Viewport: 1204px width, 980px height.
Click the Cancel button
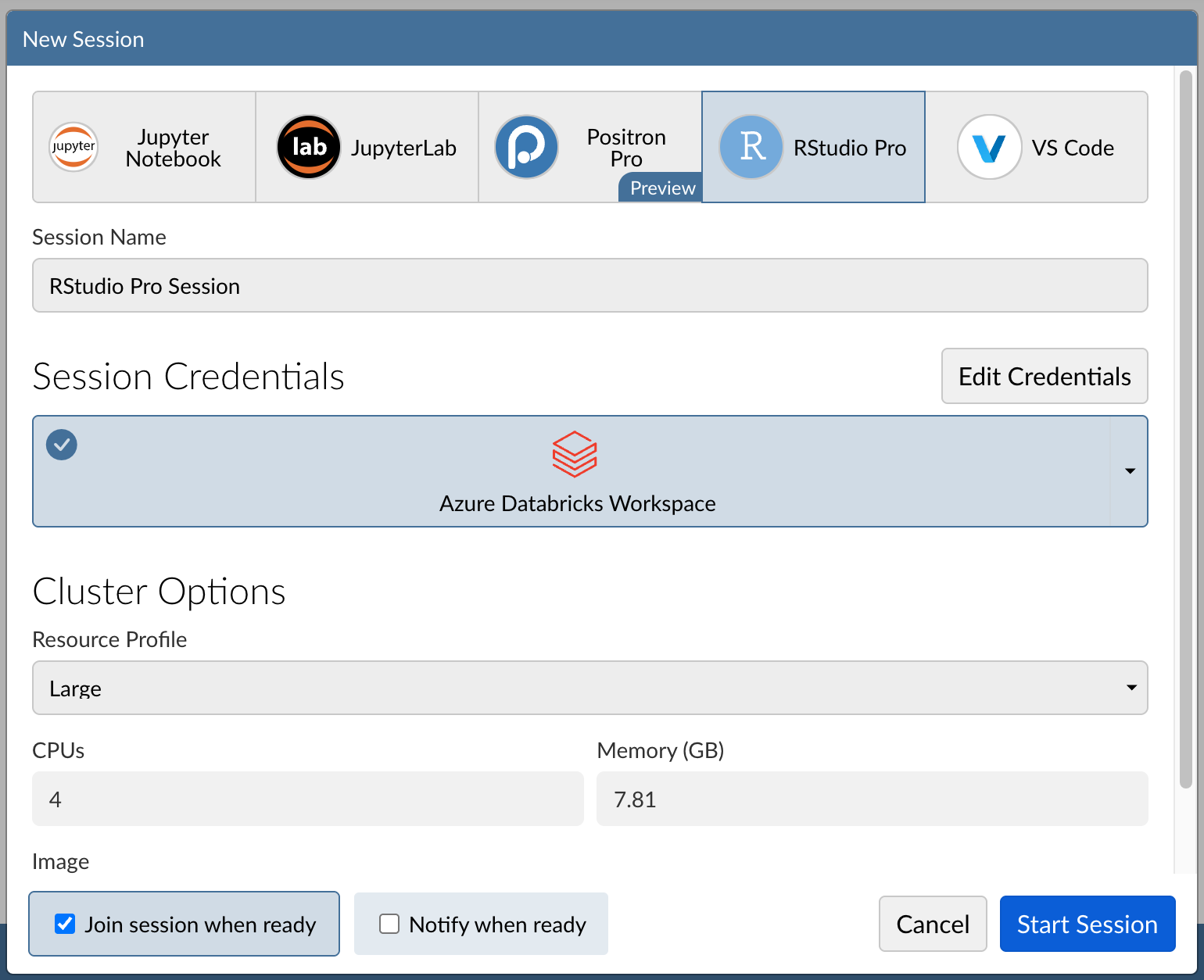coord(932,924)
